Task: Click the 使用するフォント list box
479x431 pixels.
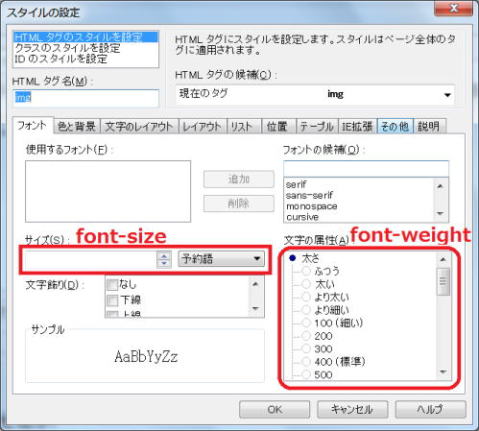Action: [108, 191]
